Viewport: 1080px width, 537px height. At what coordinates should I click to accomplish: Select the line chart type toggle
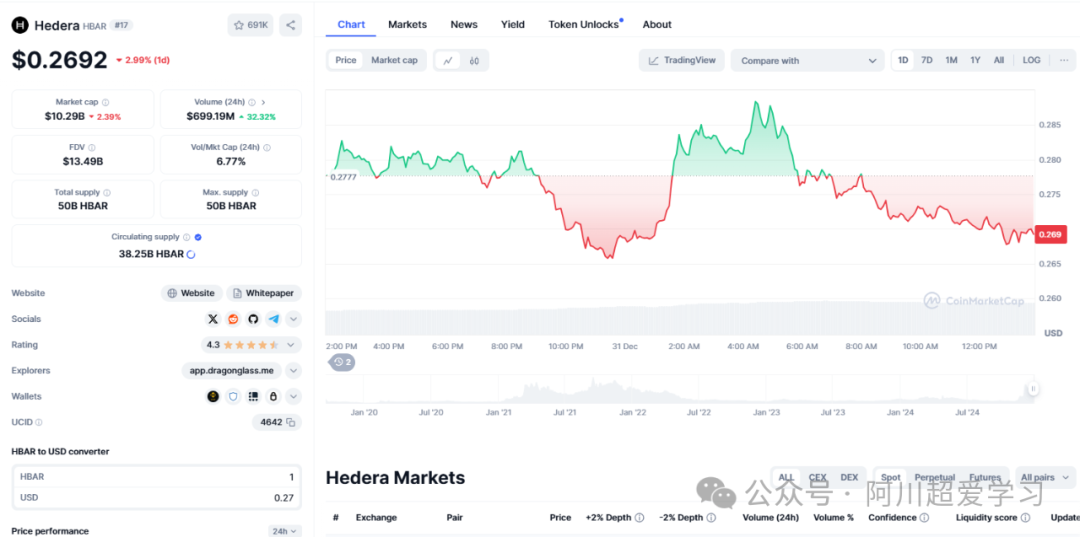point(448,61)
